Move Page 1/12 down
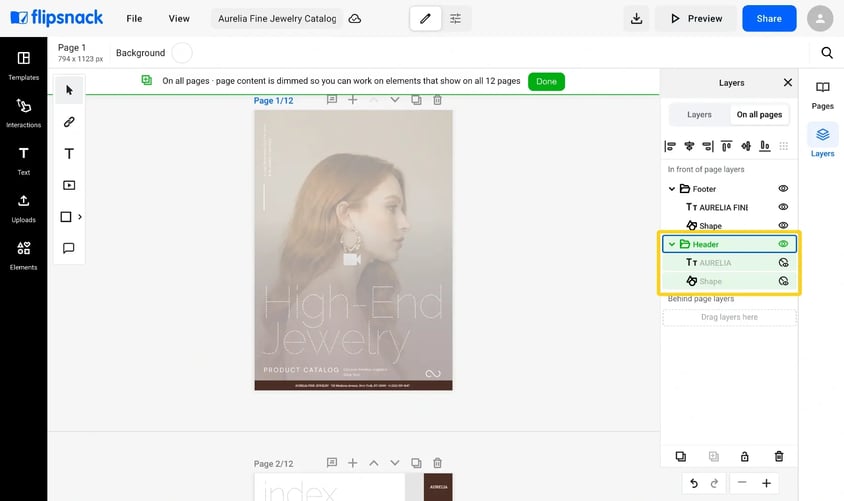844x501 pixels. pos(395,100)
